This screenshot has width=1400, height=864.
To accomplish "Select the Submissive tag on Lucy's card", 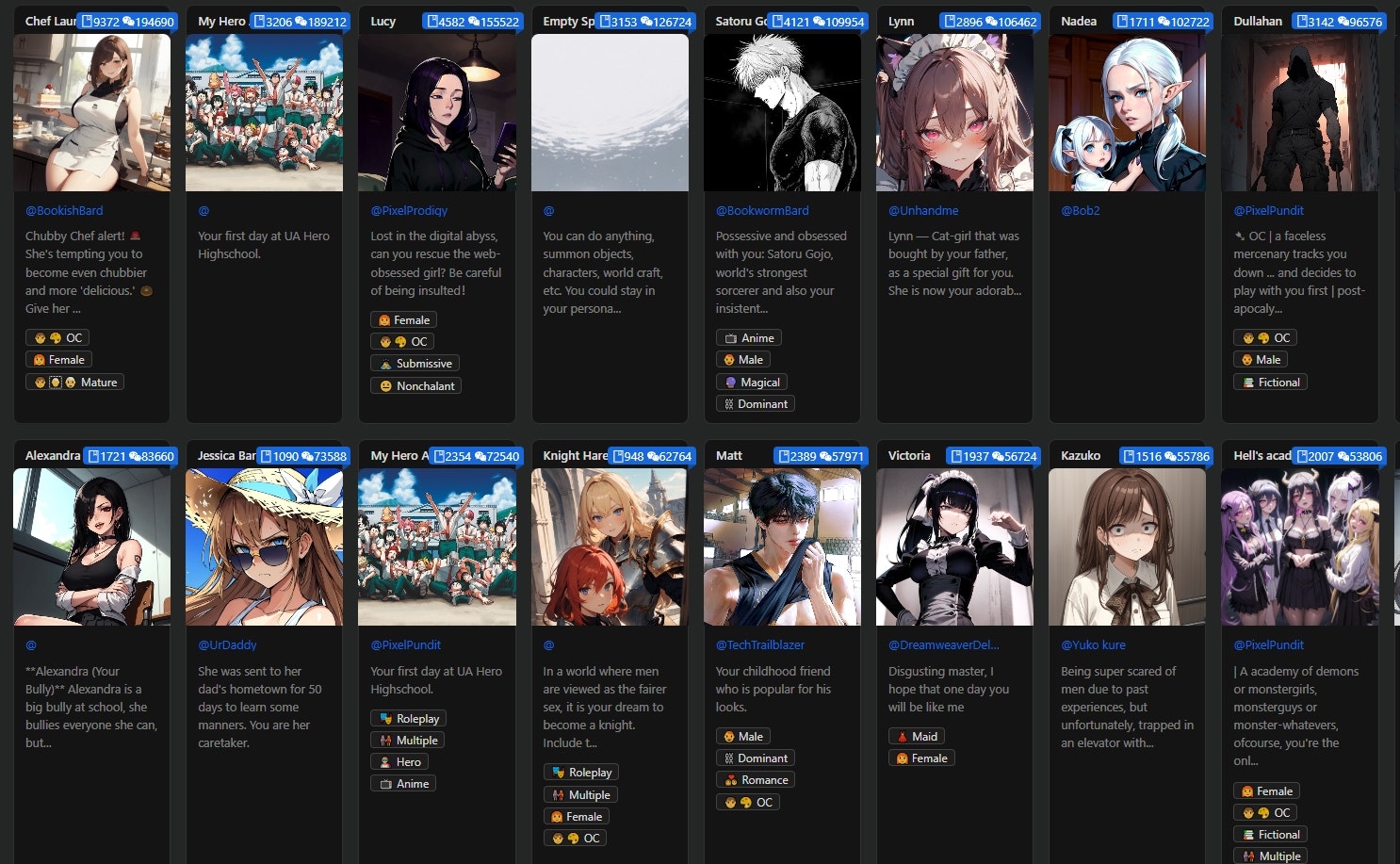I will (415, 364).
